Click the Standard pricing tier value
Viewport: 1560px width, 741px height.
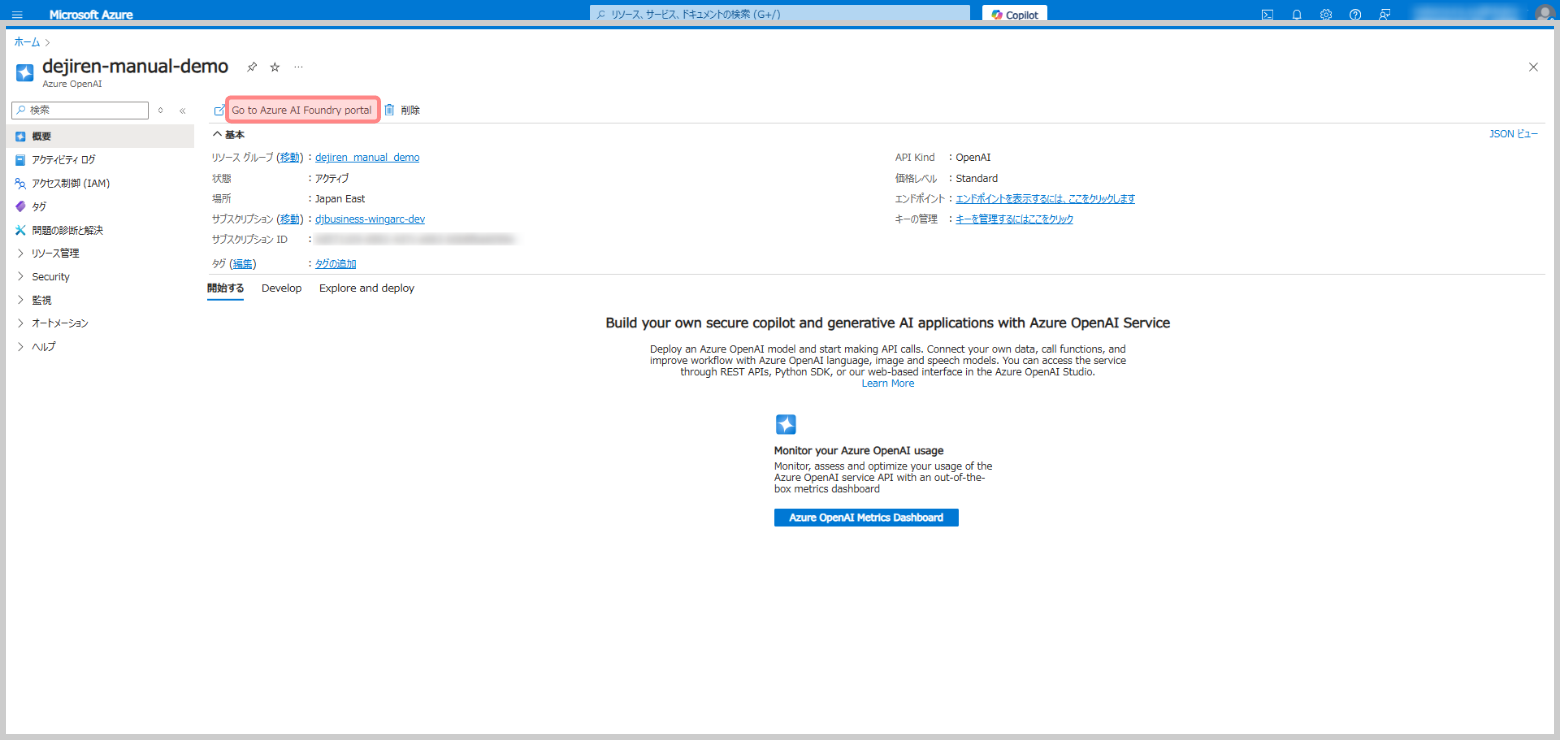pos(977,178)
